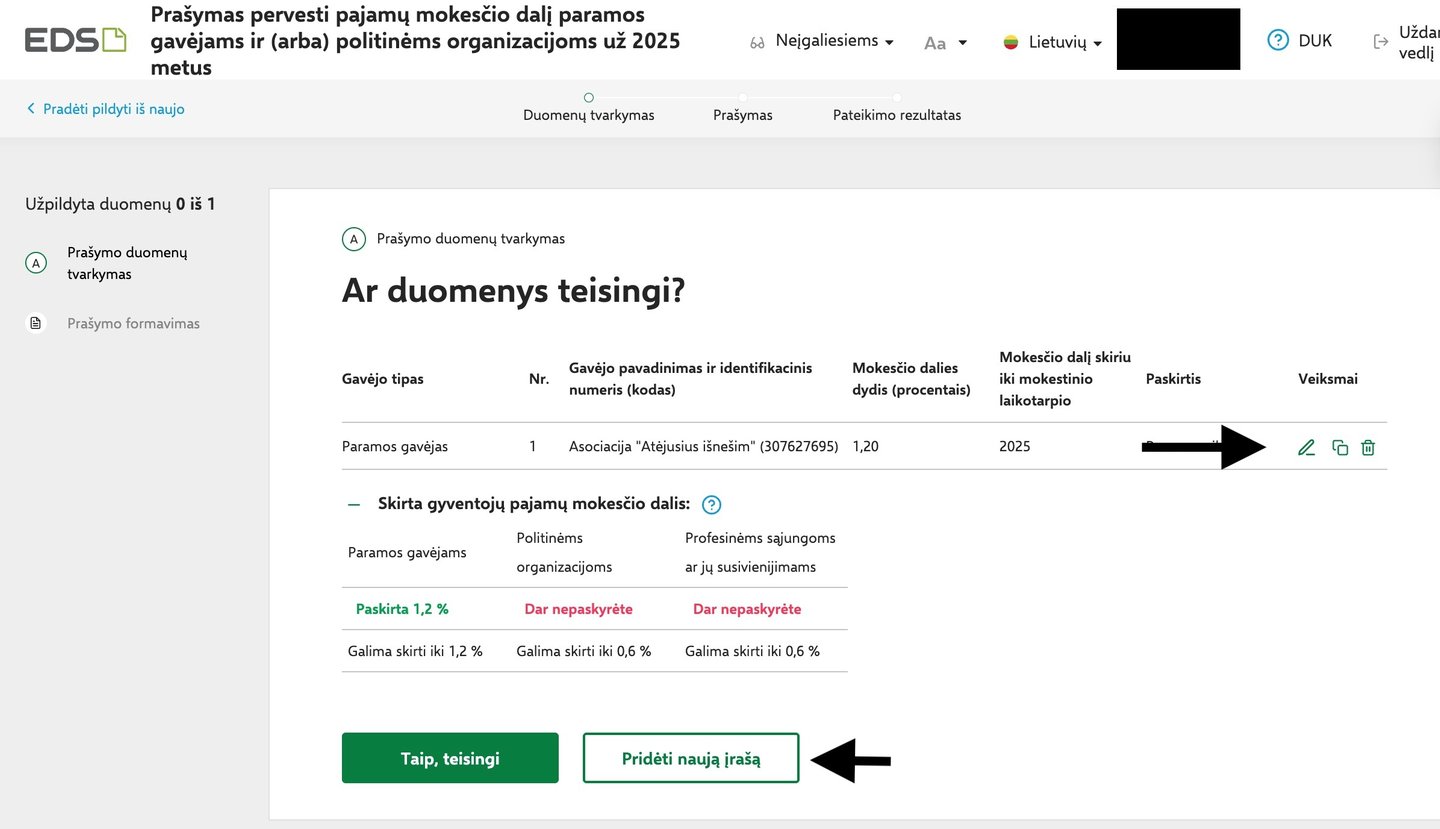Image resolution: width=1440 pixels, height=829 pixels.
Task: Select the Duomenų tvarkymas step
Action: 588,115
